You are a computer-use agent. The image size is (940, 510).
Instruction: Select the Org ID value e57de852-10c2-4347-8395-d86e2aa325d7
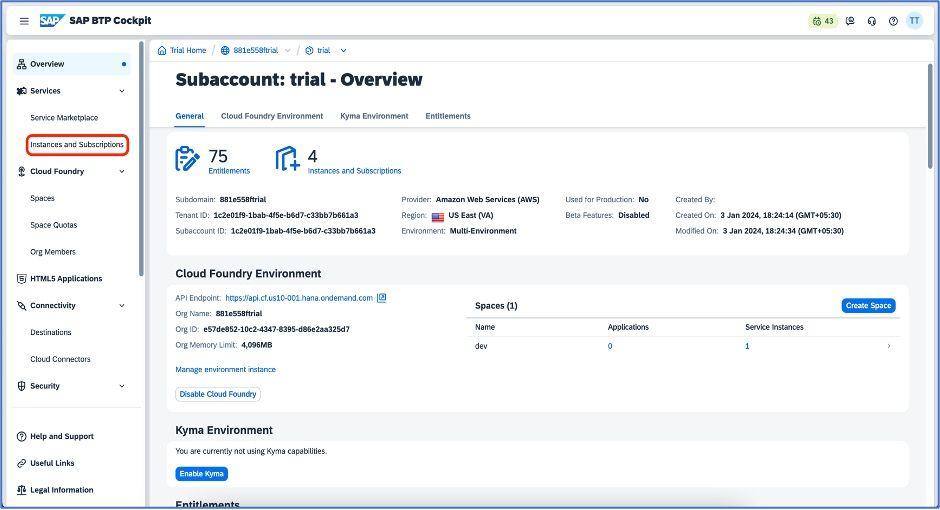click(276, 329)
